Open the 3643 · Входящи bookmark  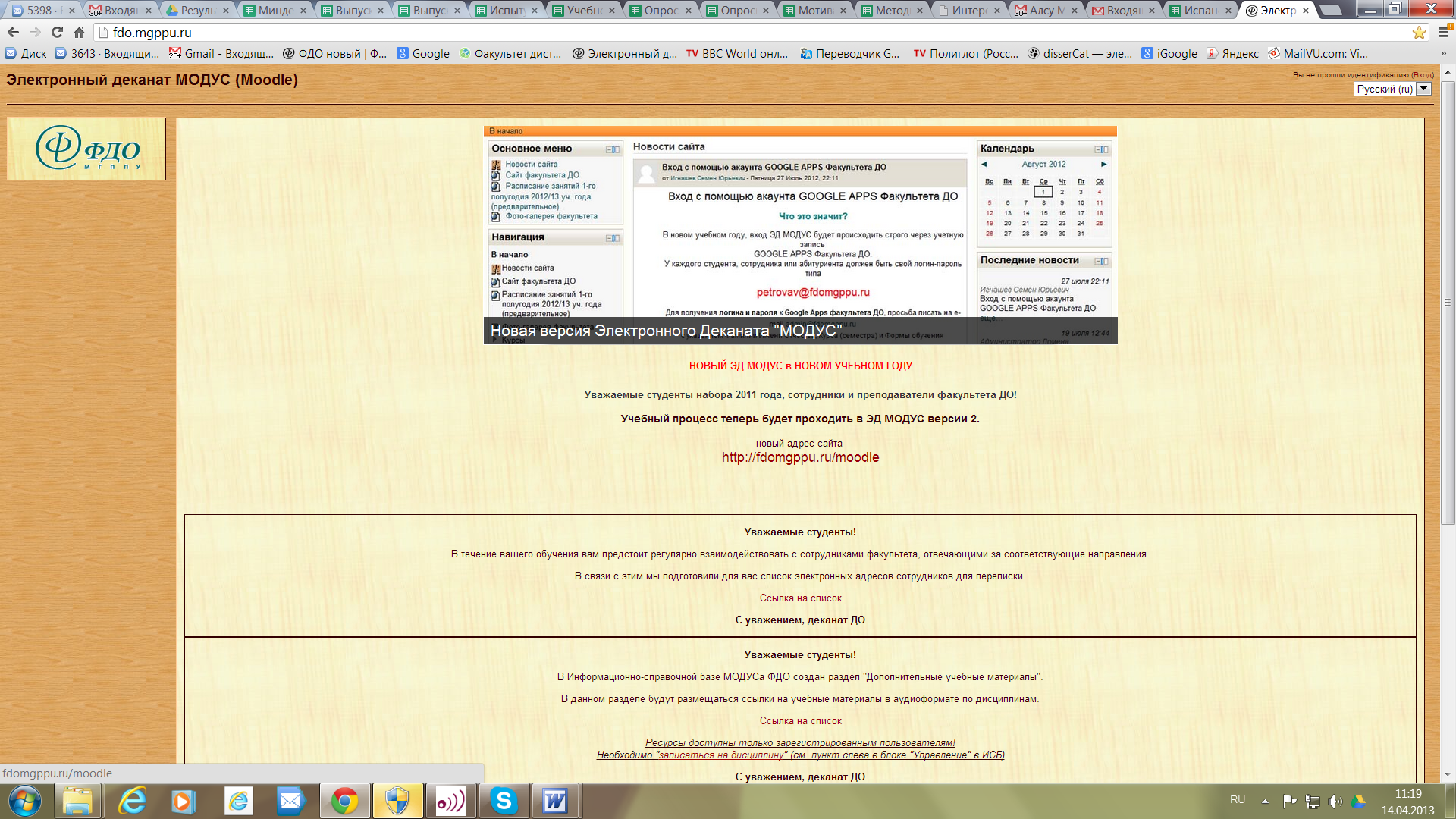click(x=107, y=54)
